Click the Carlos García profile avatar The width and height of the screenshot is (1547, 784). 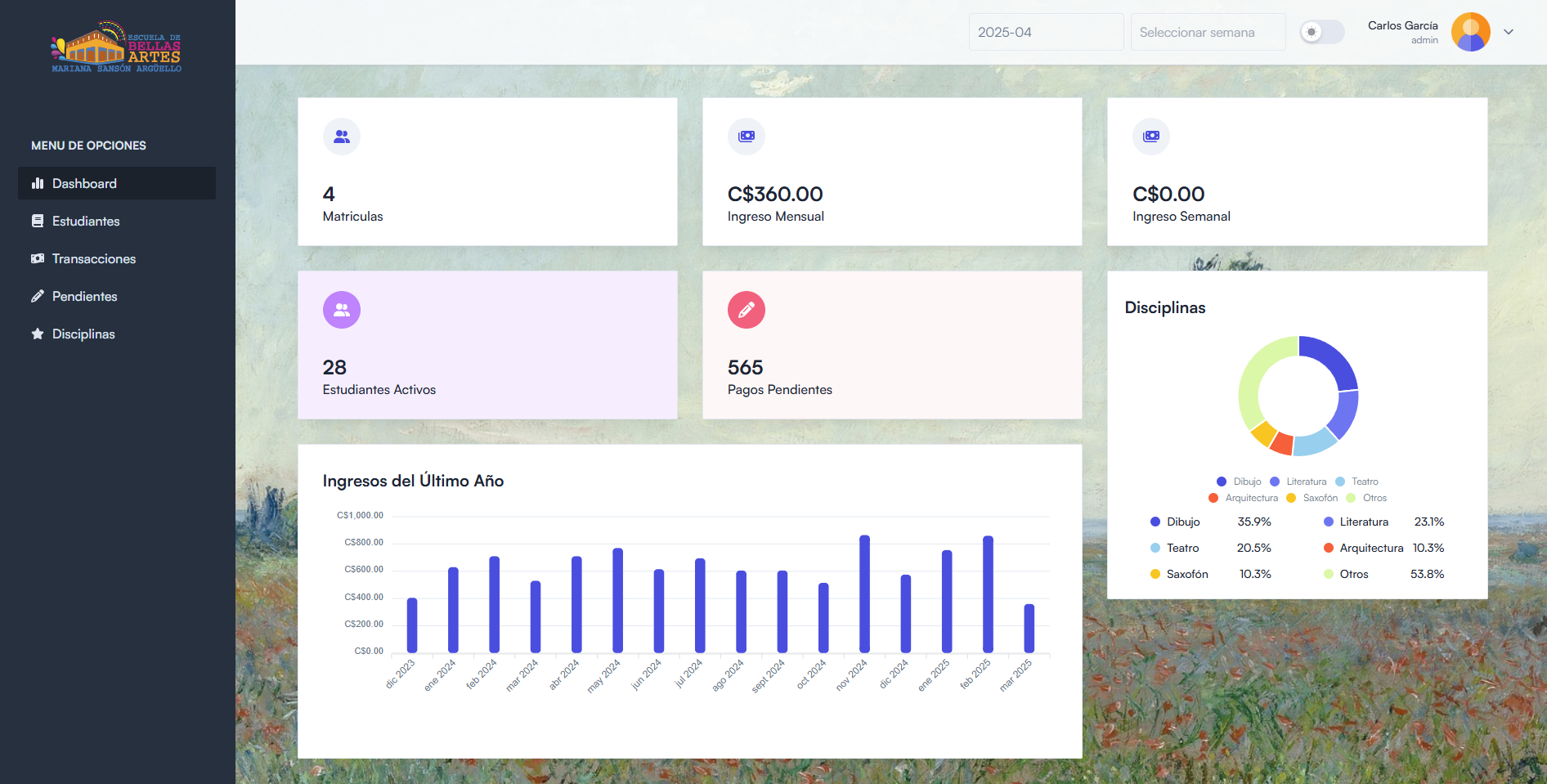pos(1470,33)
